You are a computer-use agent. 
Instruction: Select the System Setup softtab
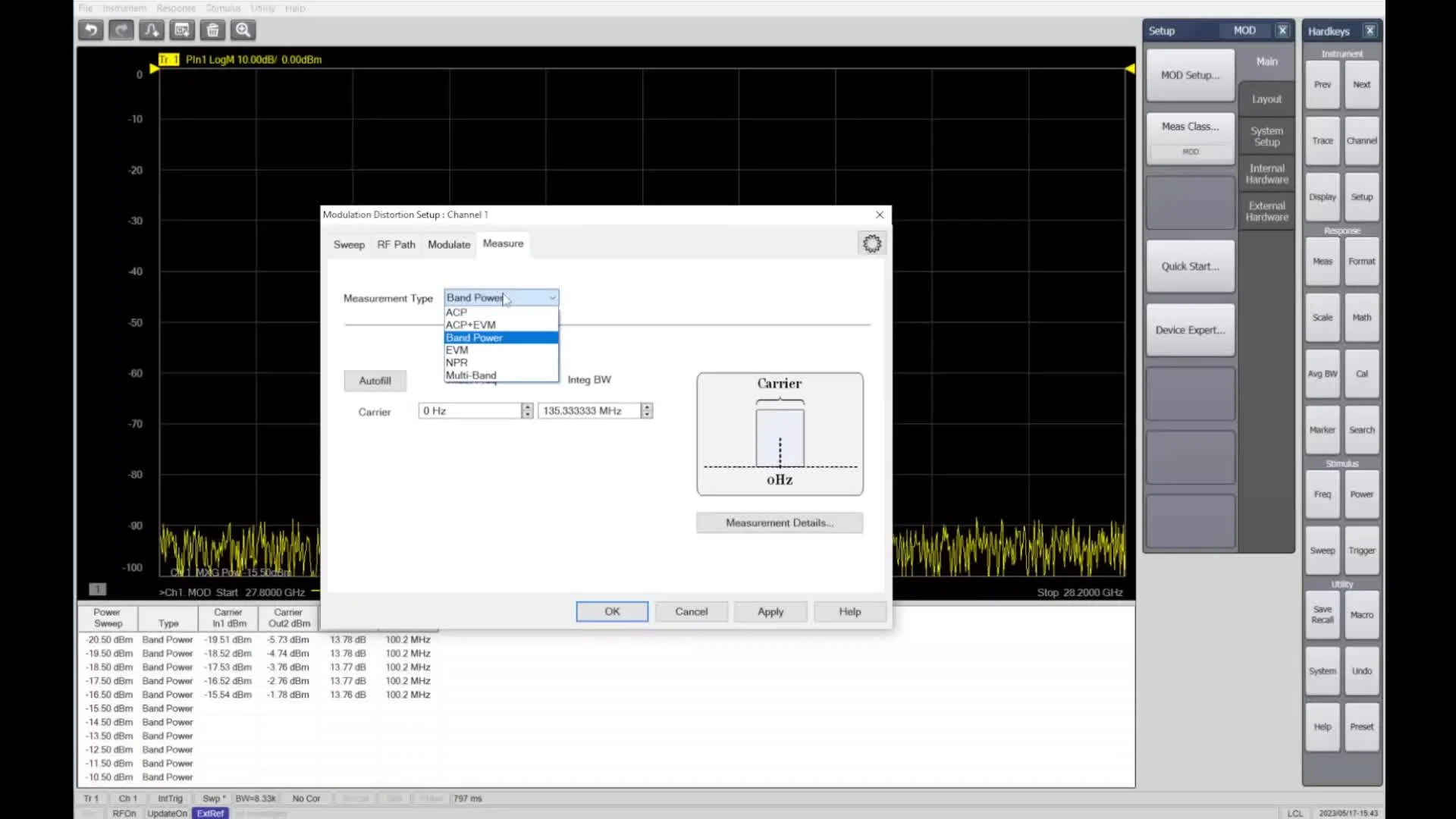(x=1266, y=136)
